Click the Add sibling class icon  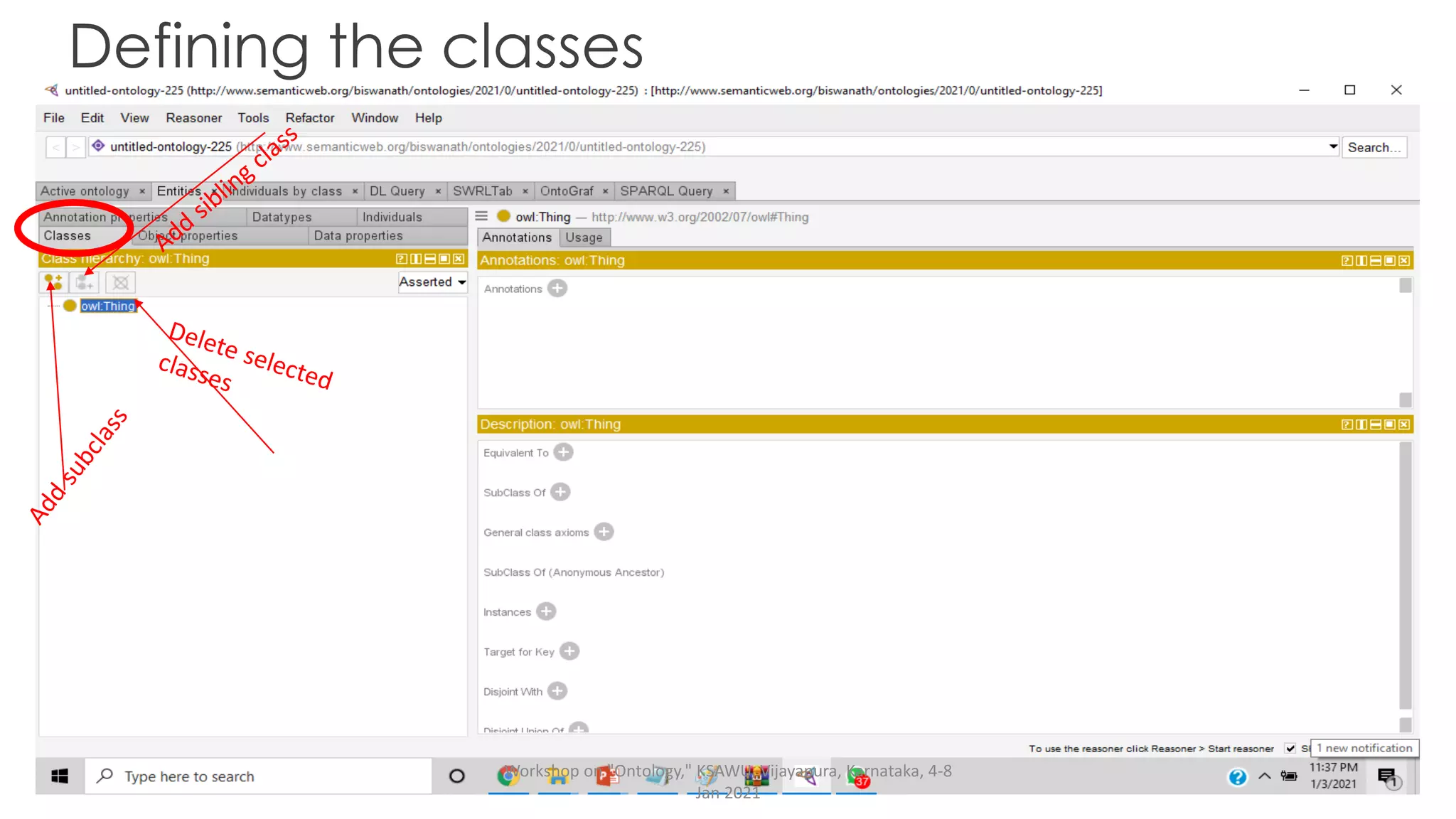[85, 282]
